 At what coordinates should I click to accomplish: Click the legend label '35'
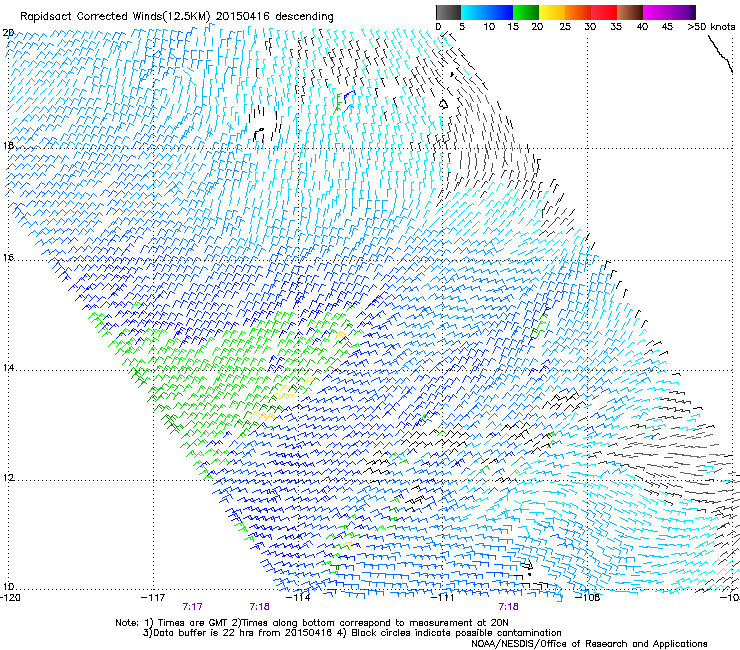point(616,27)
